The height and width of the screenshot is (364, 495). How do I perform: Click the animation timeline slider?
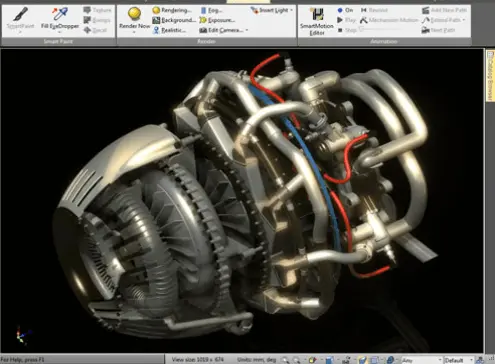pyautogui.click(x=388, y=30)
